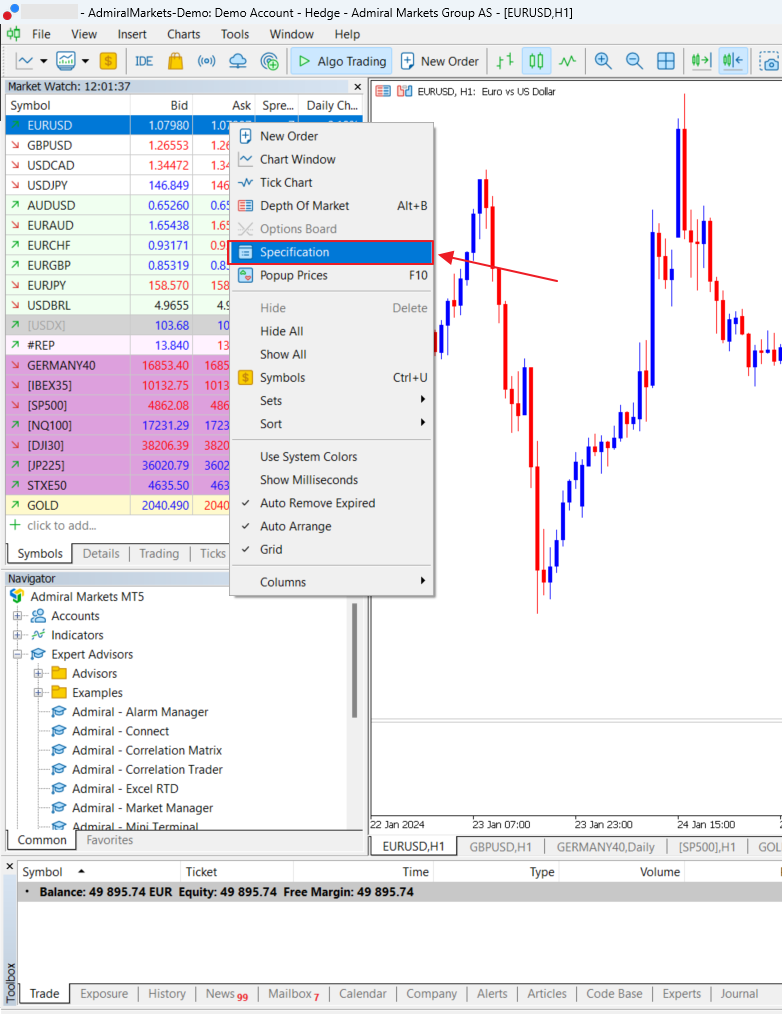
Task: Click the Admiral - Connect expert advisor
Action: [x=120, y=731]
